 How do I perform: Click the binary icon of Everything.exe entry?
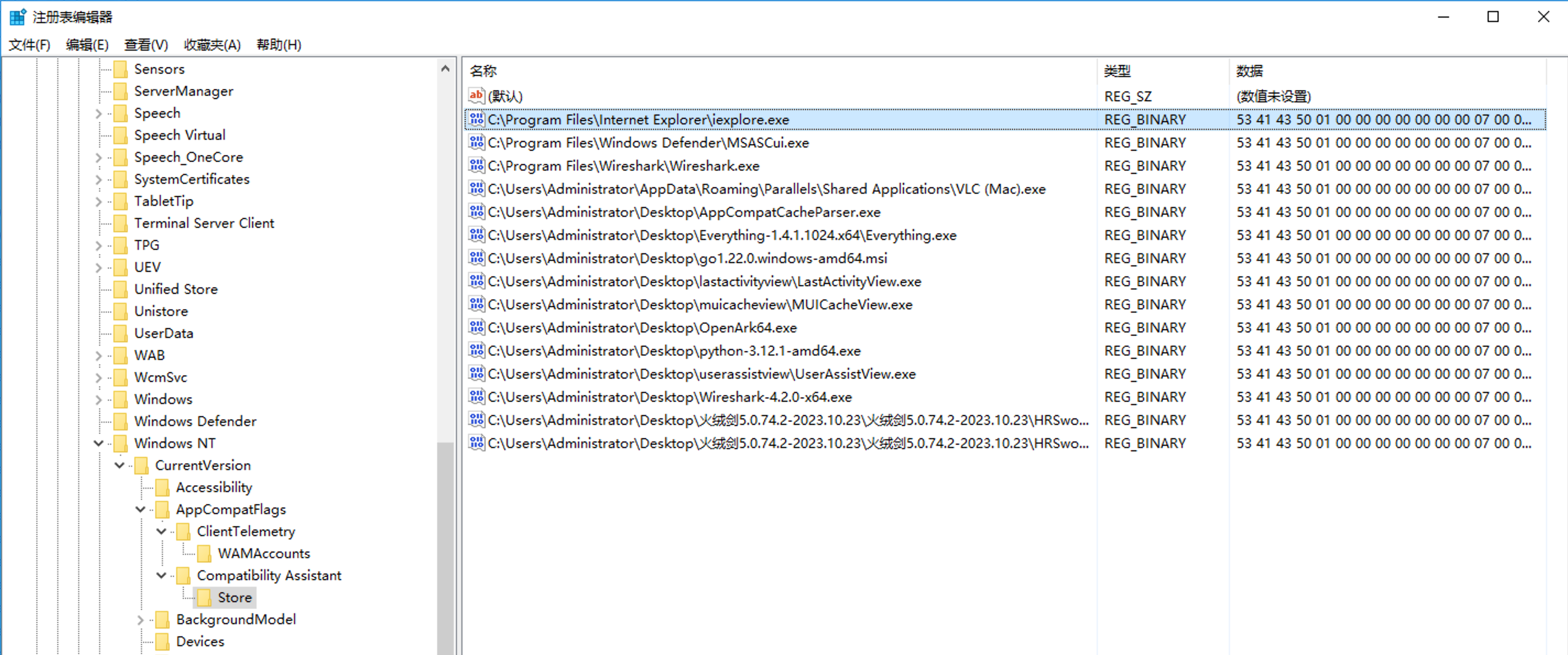coord(476,235)
